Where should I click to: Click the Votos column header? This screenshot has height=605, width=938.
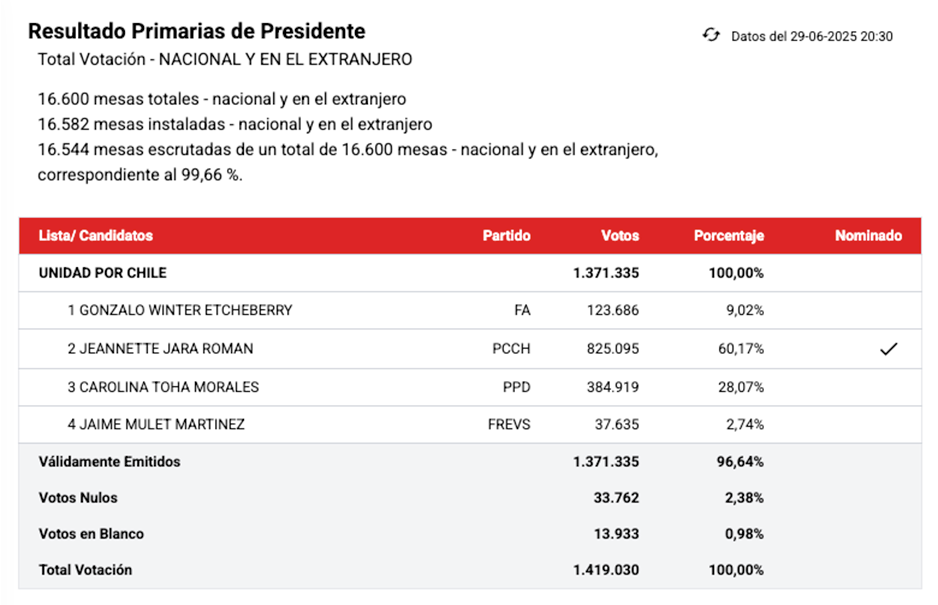tap(619, 236)
